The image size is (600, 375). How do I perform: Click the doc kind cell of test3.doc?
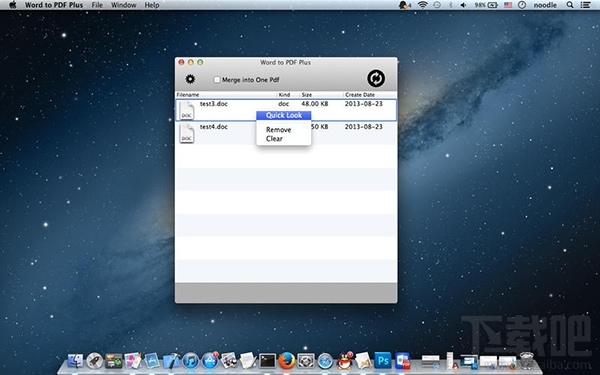pyautogui.click(x=284, y=104)
